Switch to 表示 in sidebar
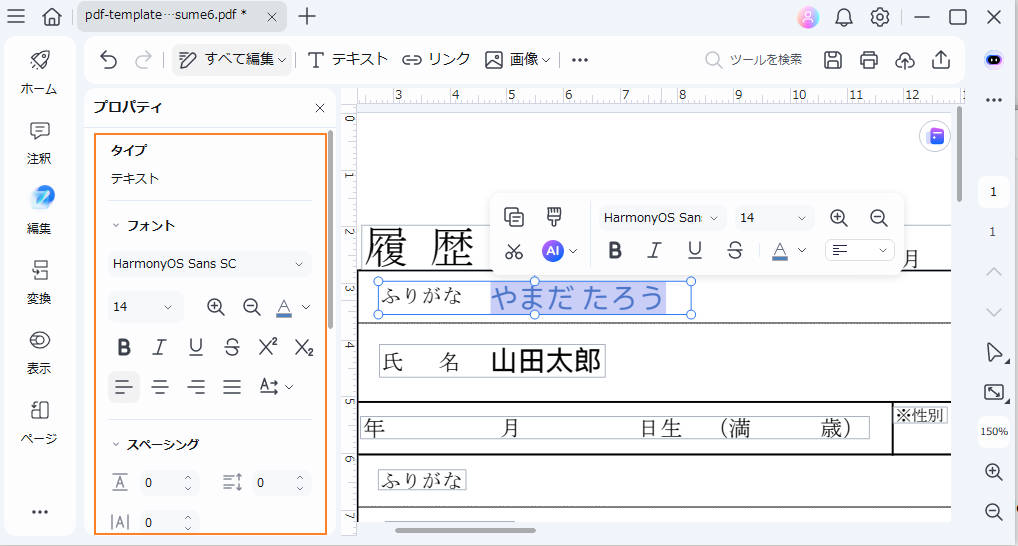This screenshot has width=1018, height=546. [39, 352]
